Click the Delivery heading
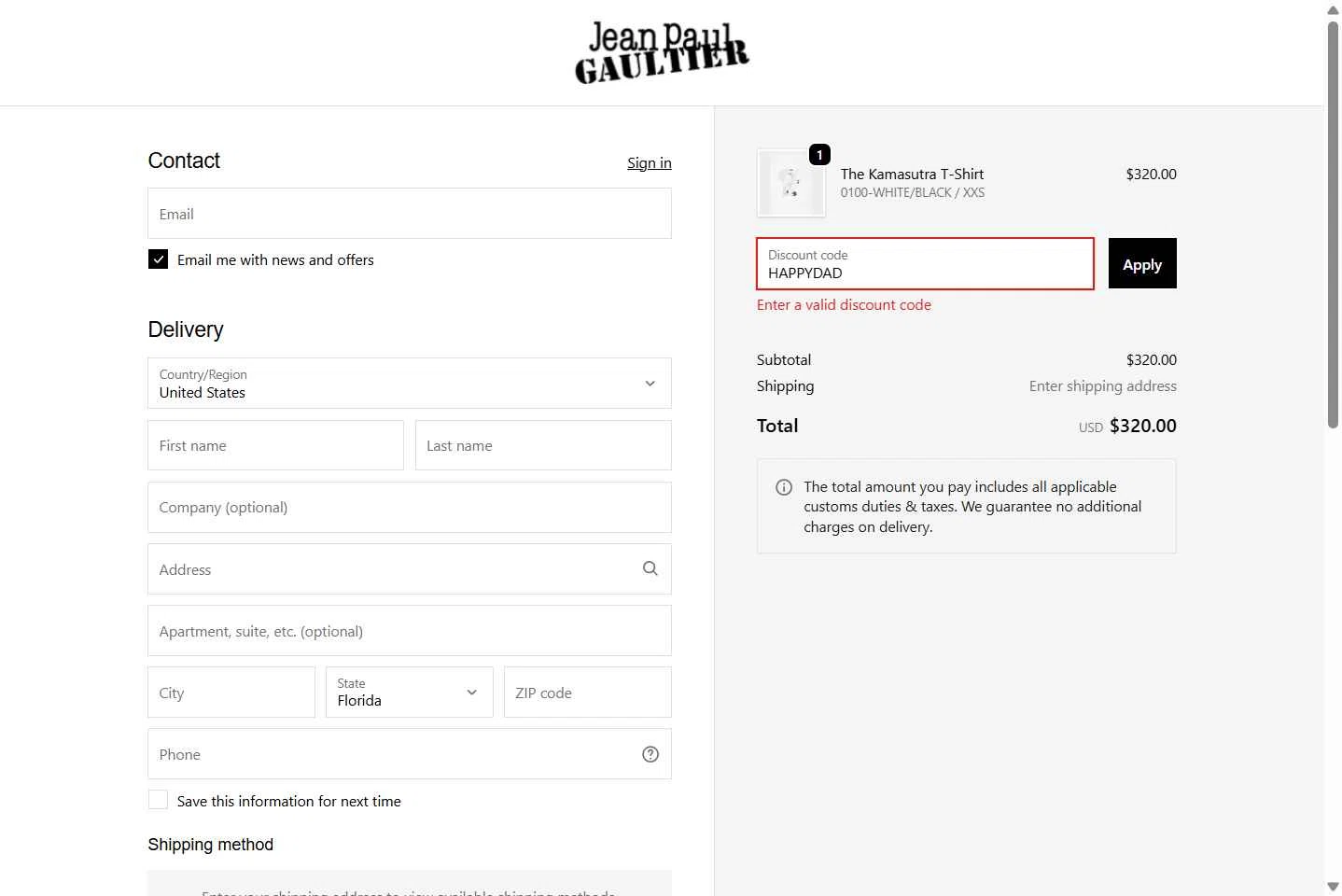This screenshot has height=896, width=1342. coord(186,329)
